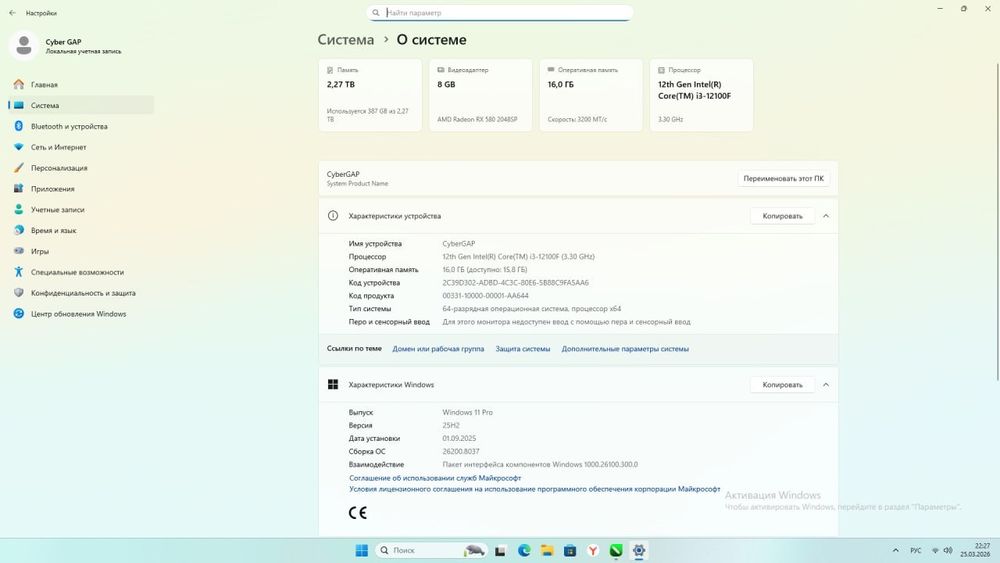This screenshot has height=563, width=1000.
Task: Click the Settings gear on the taskbar
Action: tap(639, 550)
